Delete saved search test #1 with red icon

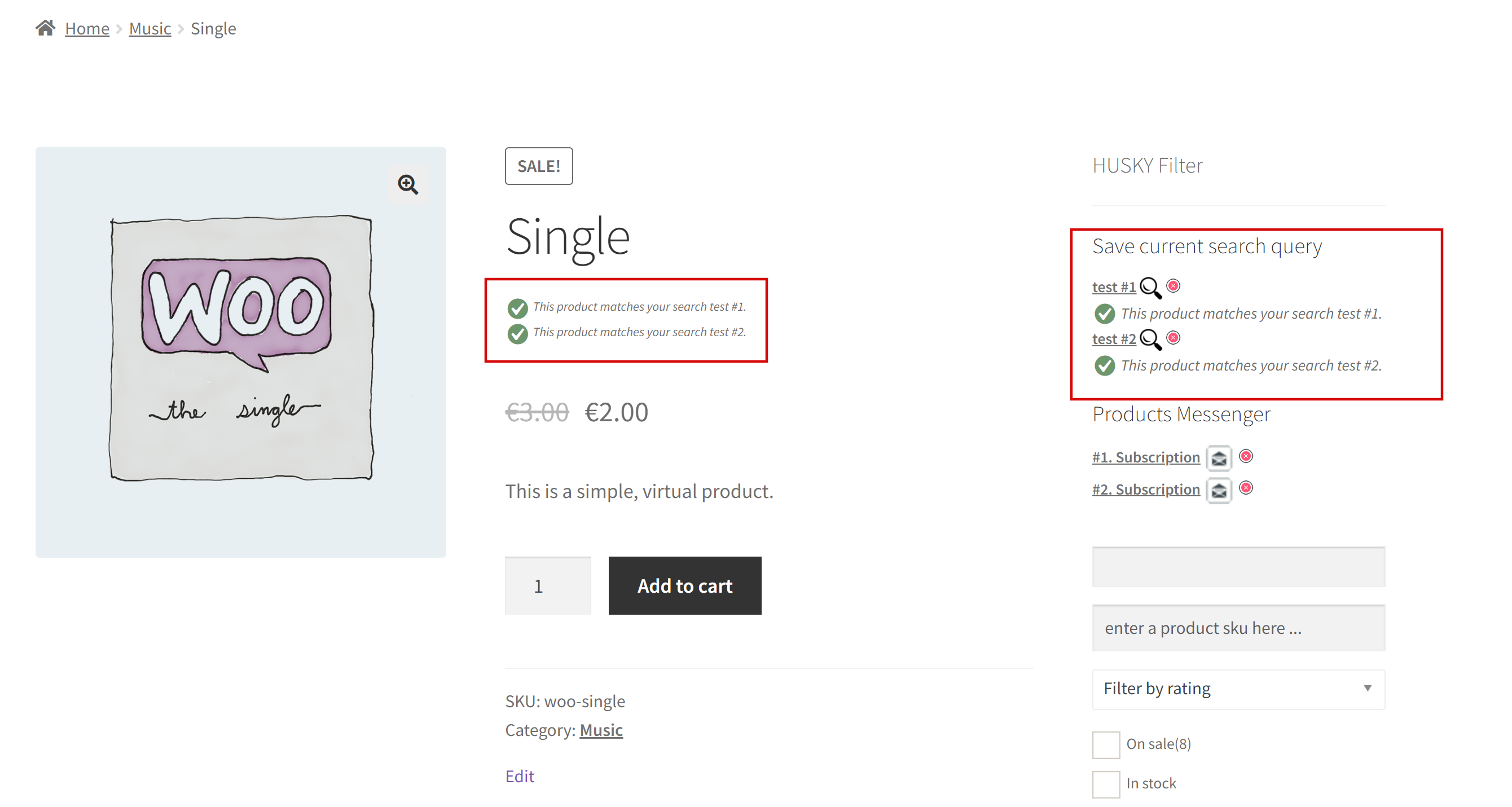pyautogui.click(x=1173, y=286)
